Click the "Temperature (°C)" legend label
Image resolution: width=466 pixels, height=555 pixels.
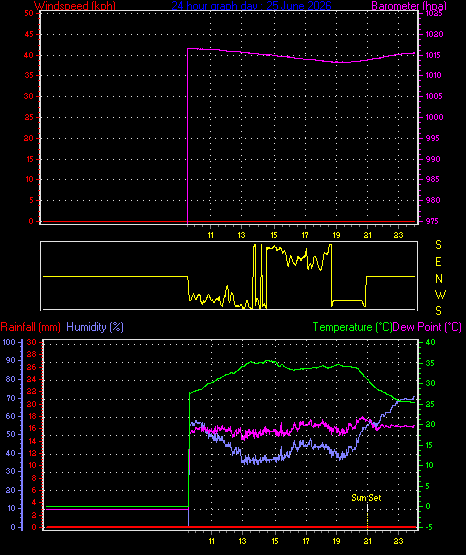click(352, 327)
